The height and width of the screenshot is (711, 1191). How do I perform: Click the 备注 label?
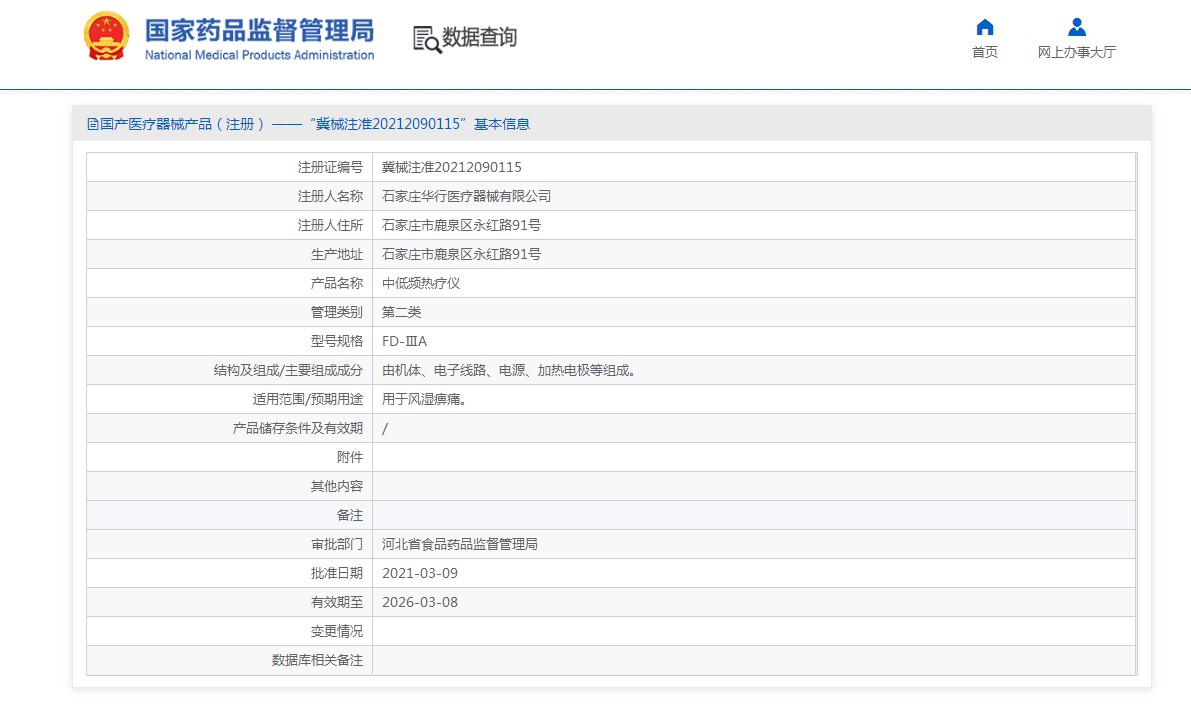[349, 515]
